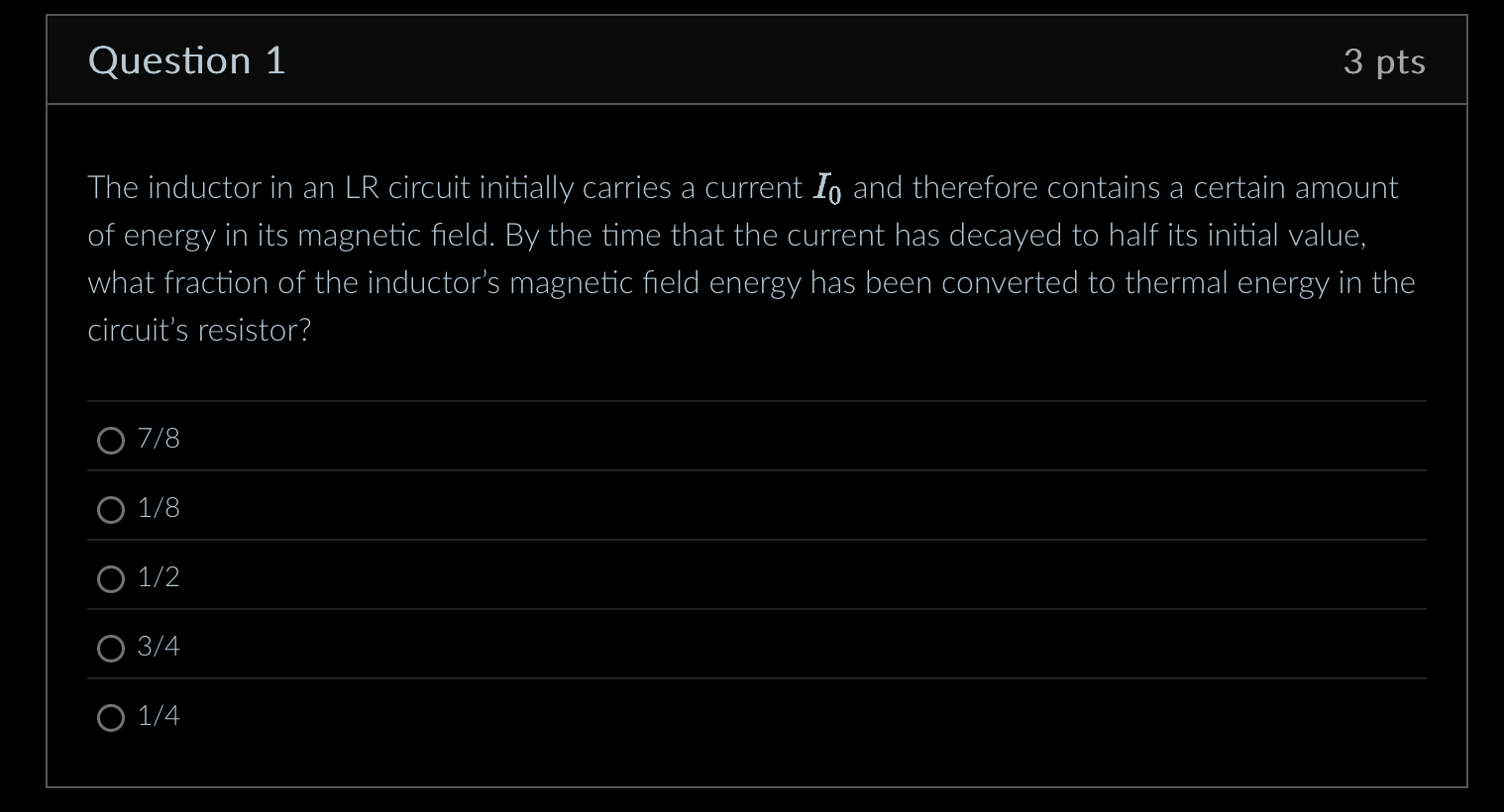
Task: Click the radio circle beside 7/8
Action: pos(111,440)
